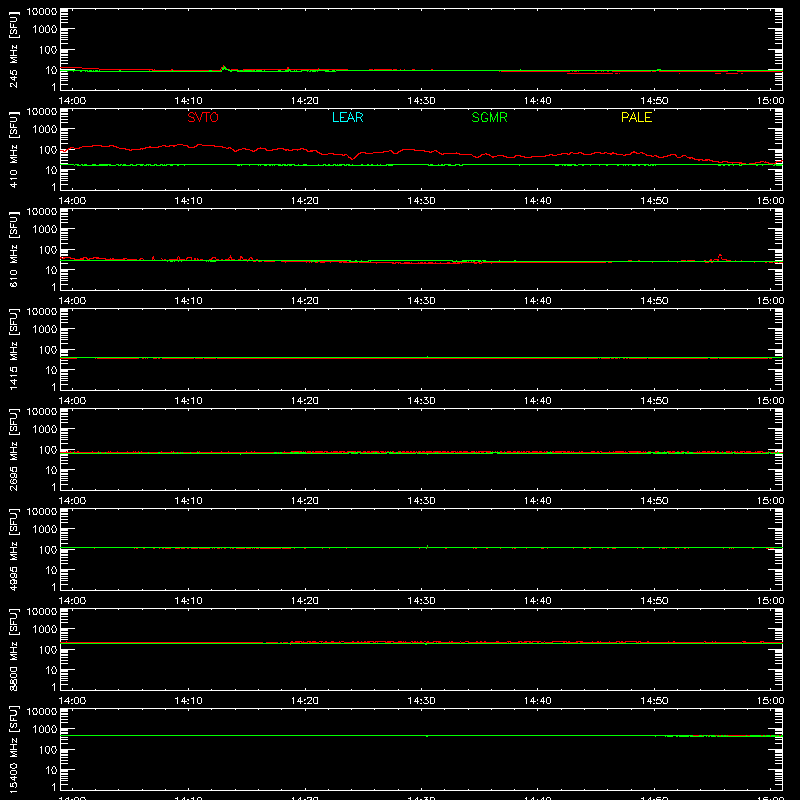Screen dimensions: 800x800
Task: Click 14:40 tick label below 4995 MHz plot
Action: point(538,601)
